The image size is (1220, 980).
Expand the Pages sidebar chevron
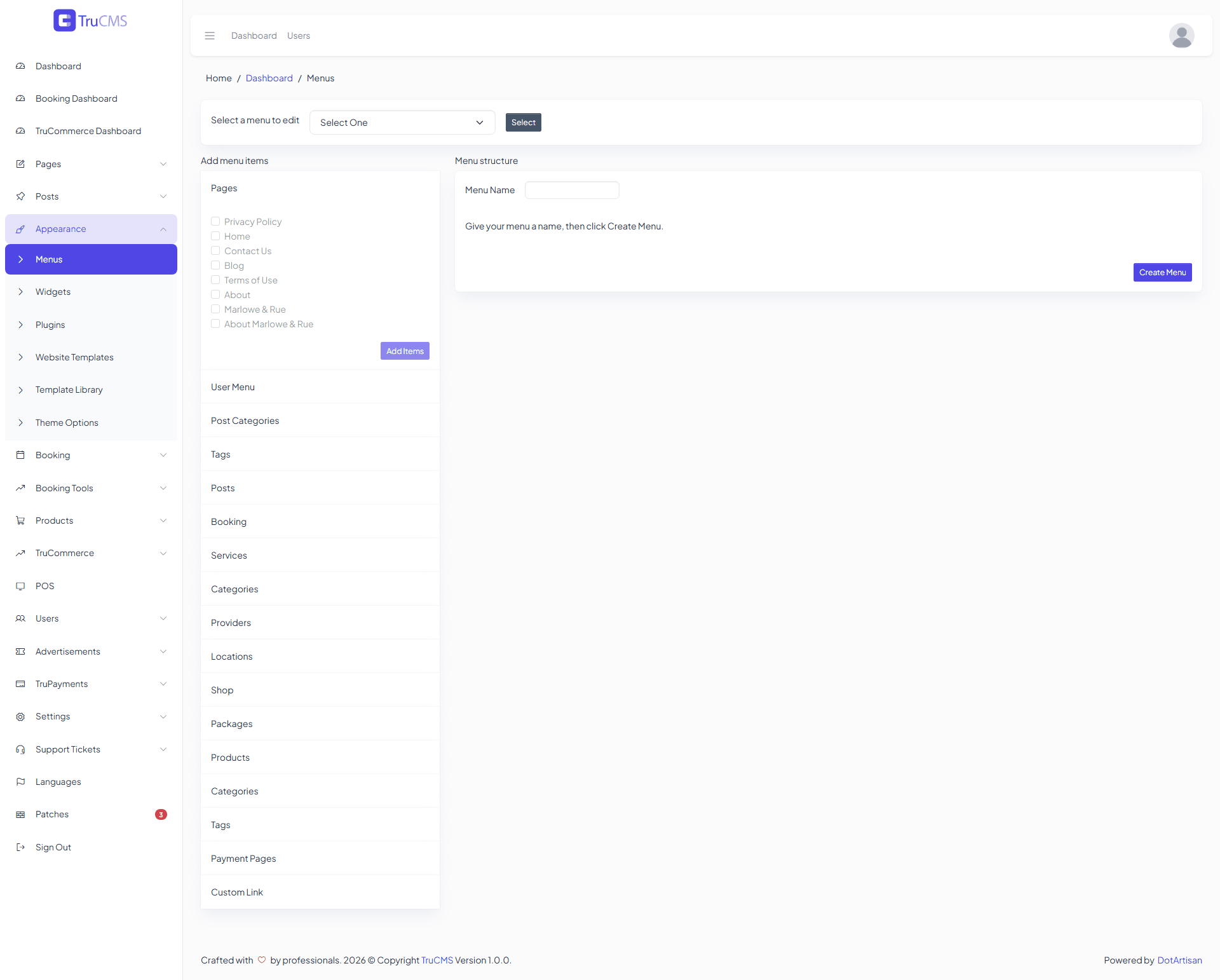coord(163,164)
